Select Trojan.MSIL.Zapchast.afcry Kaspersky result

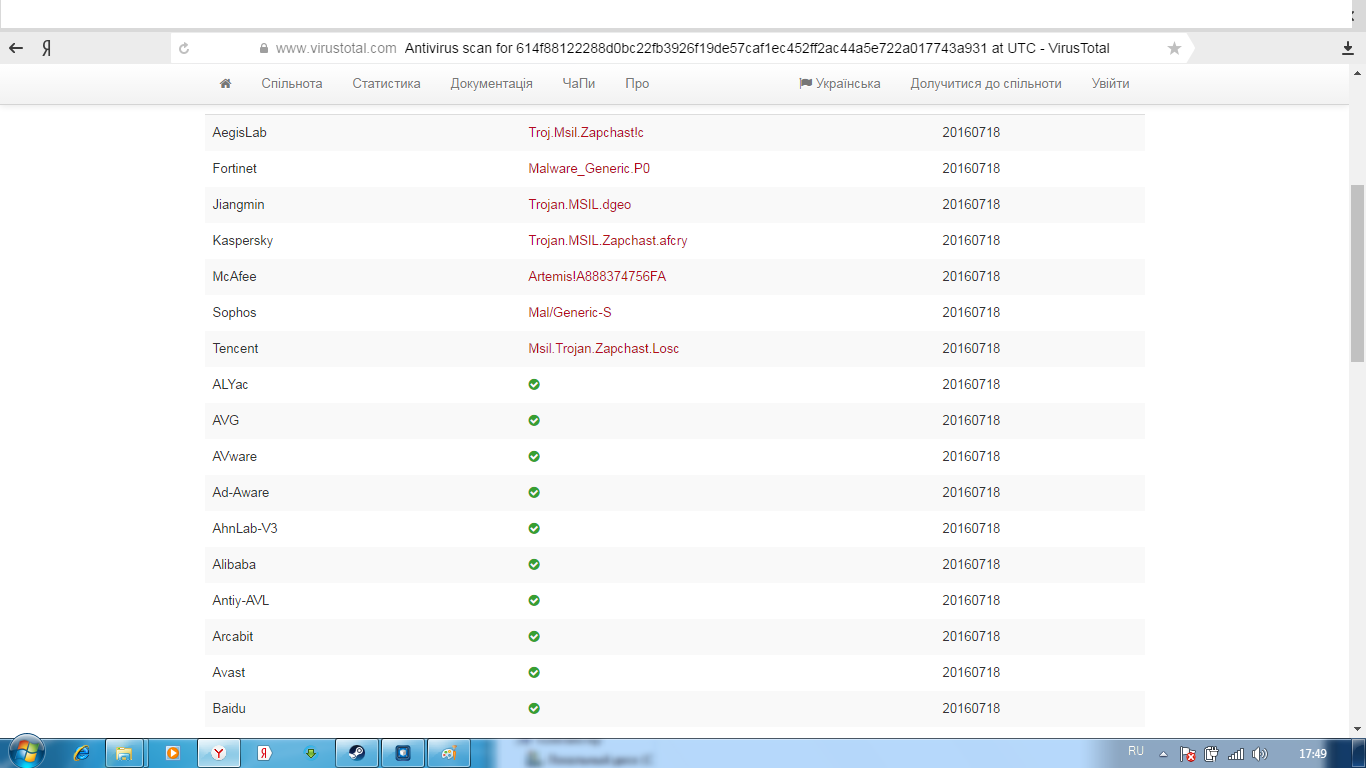[x=608, y=241]
